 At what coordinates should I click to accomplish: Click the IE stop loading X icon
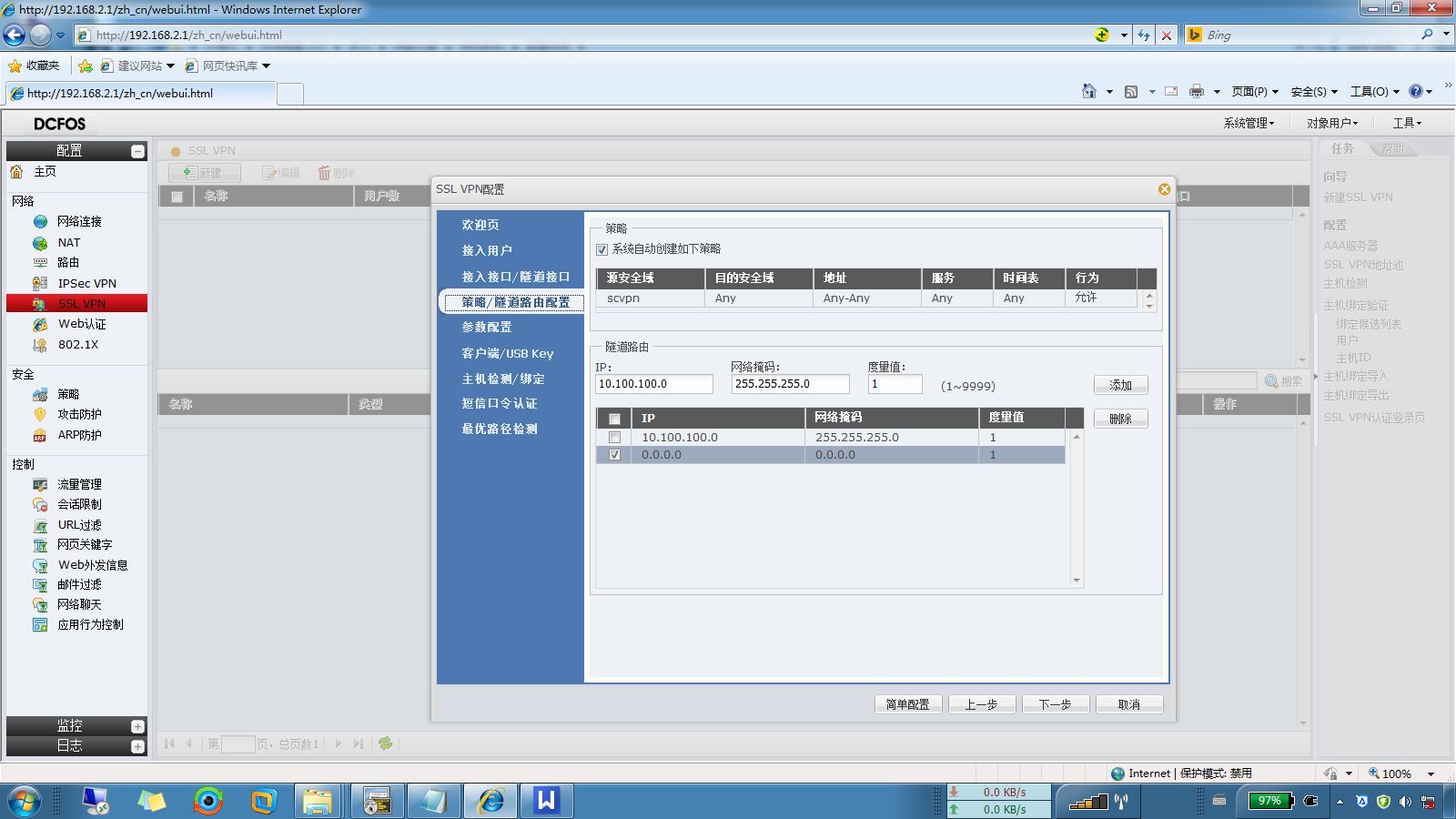(x=1167, y=35)
